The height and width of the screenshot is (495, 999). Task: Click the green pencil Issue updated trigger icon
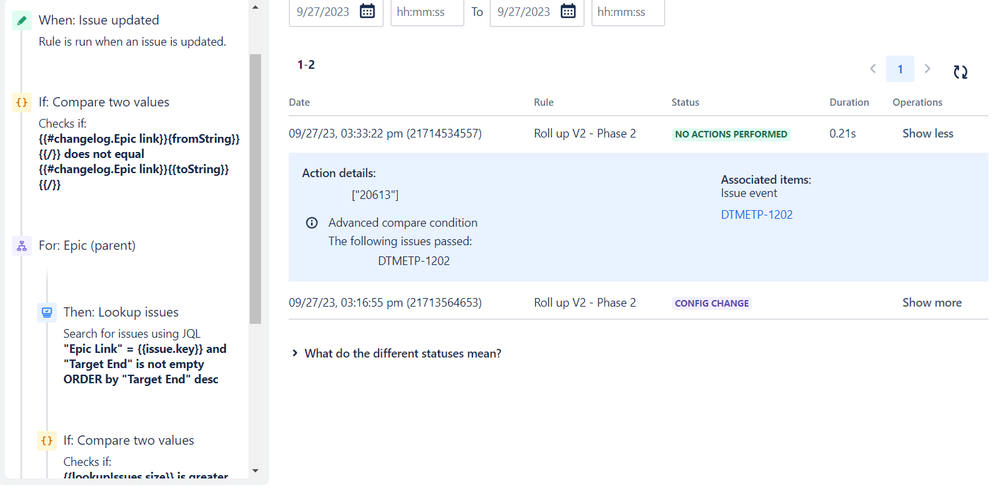(22, 20)
